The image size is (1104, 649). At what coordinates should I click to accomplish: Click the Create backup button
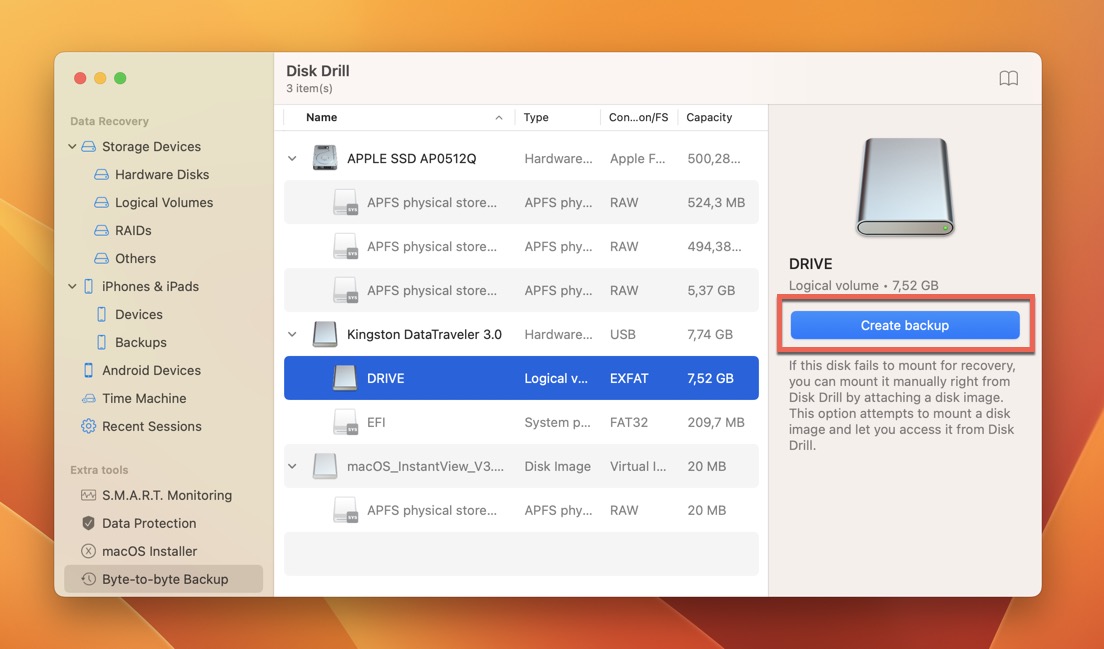pyautogui.click(x=904, y=325)
